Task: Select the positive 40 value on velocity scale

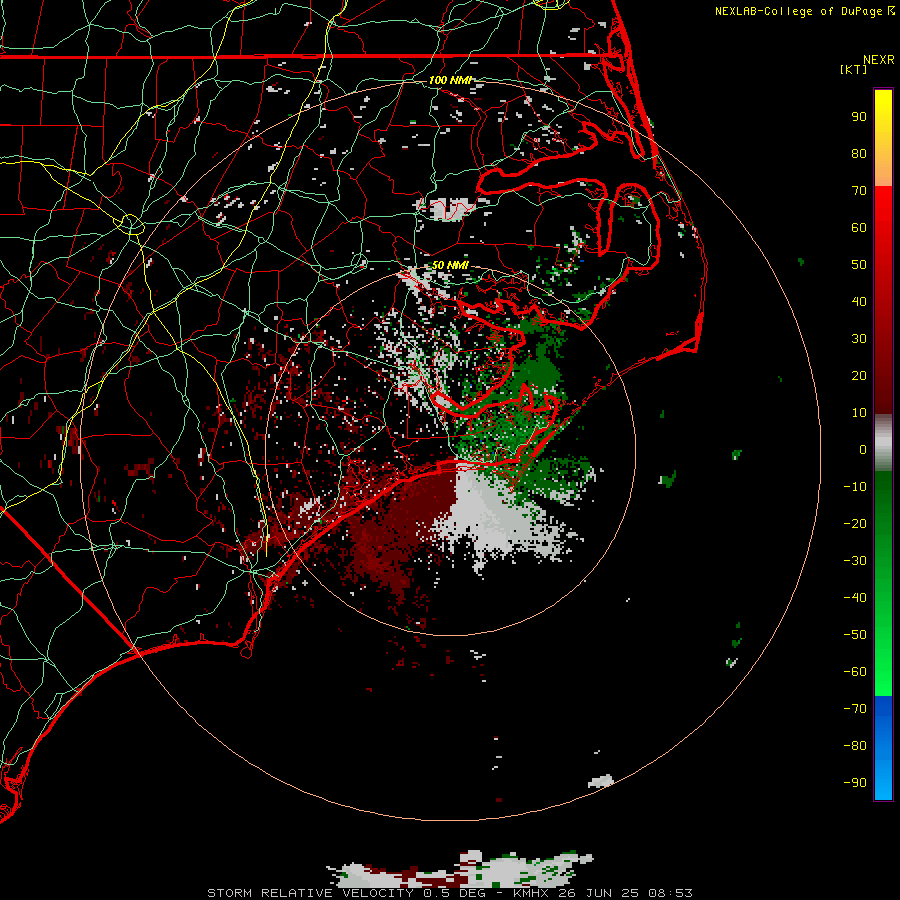Action: 859,301
